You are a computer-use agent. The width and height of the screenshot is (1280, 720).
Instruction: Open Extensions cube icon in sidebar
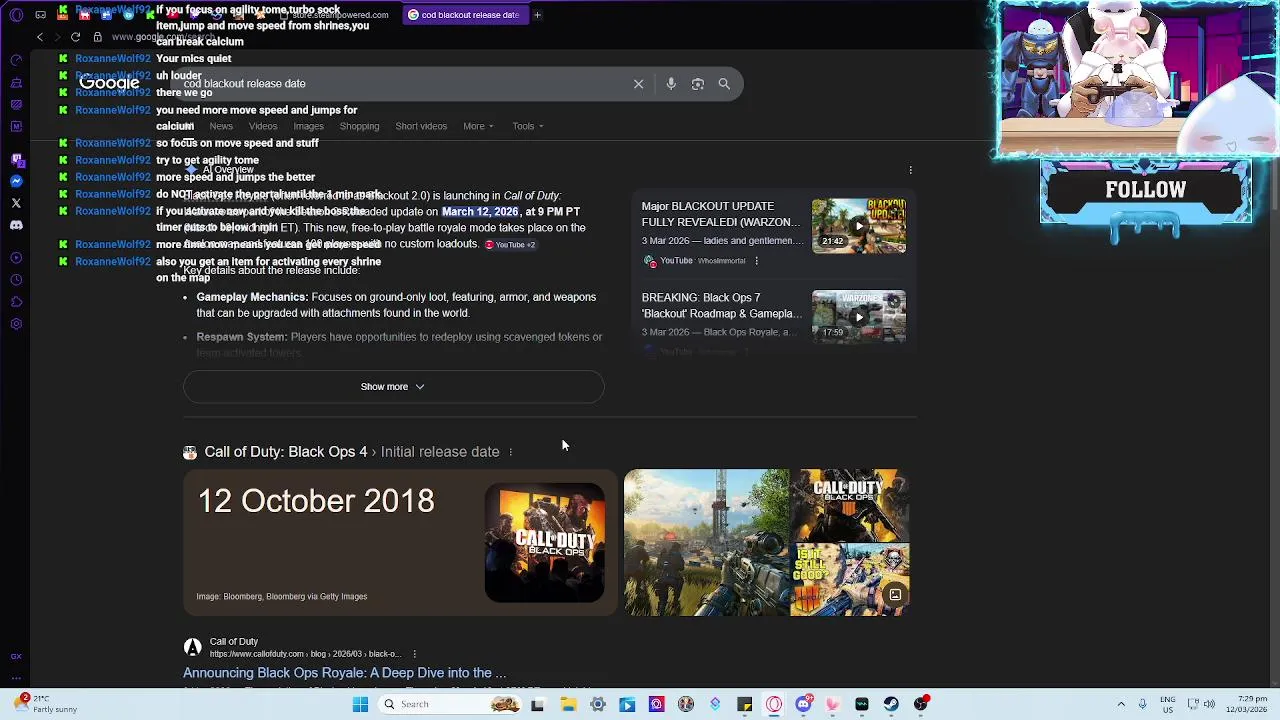pos(16,302)
